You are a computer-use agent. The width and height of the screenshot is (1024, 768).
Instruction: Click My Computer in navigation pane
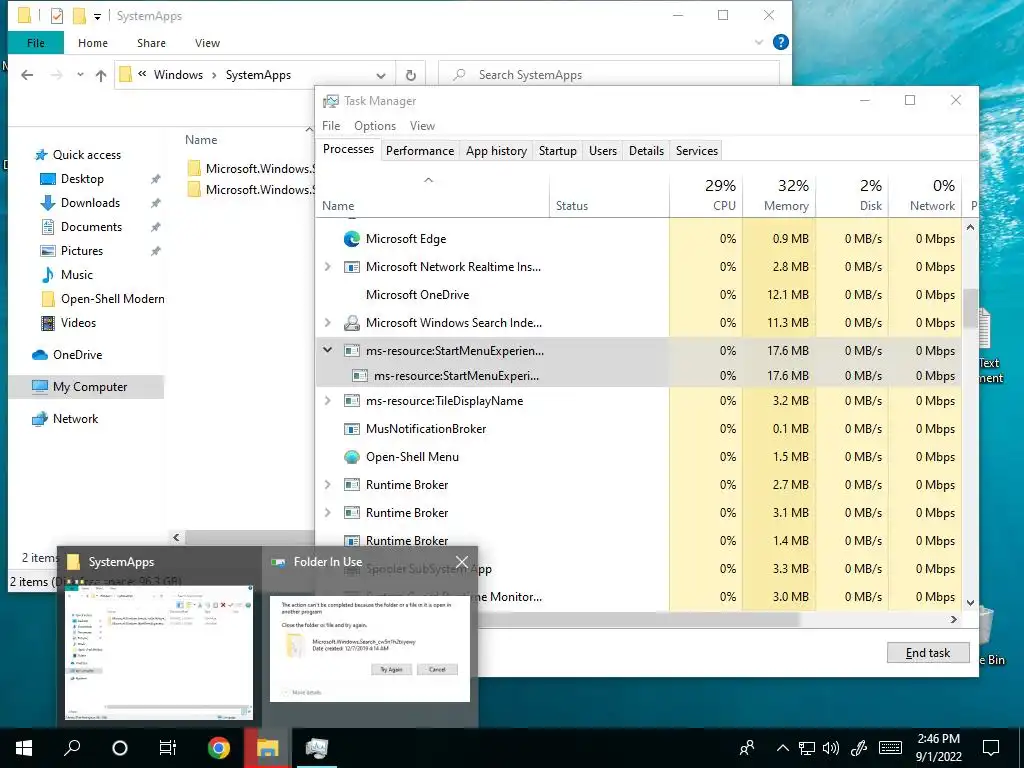point(86,387)
